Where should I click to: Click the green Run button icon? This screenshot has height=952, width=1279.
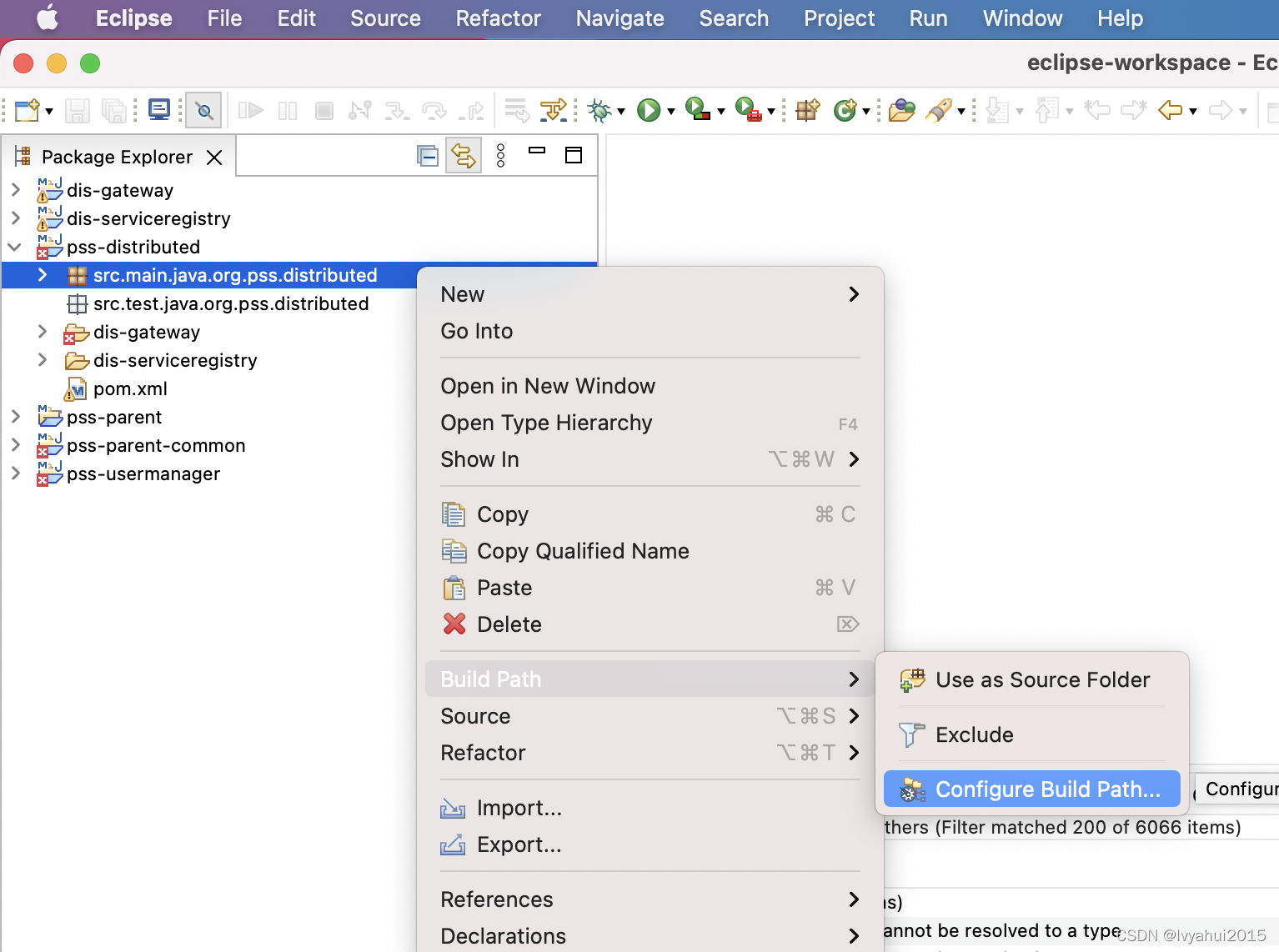[x=649, y=110]
